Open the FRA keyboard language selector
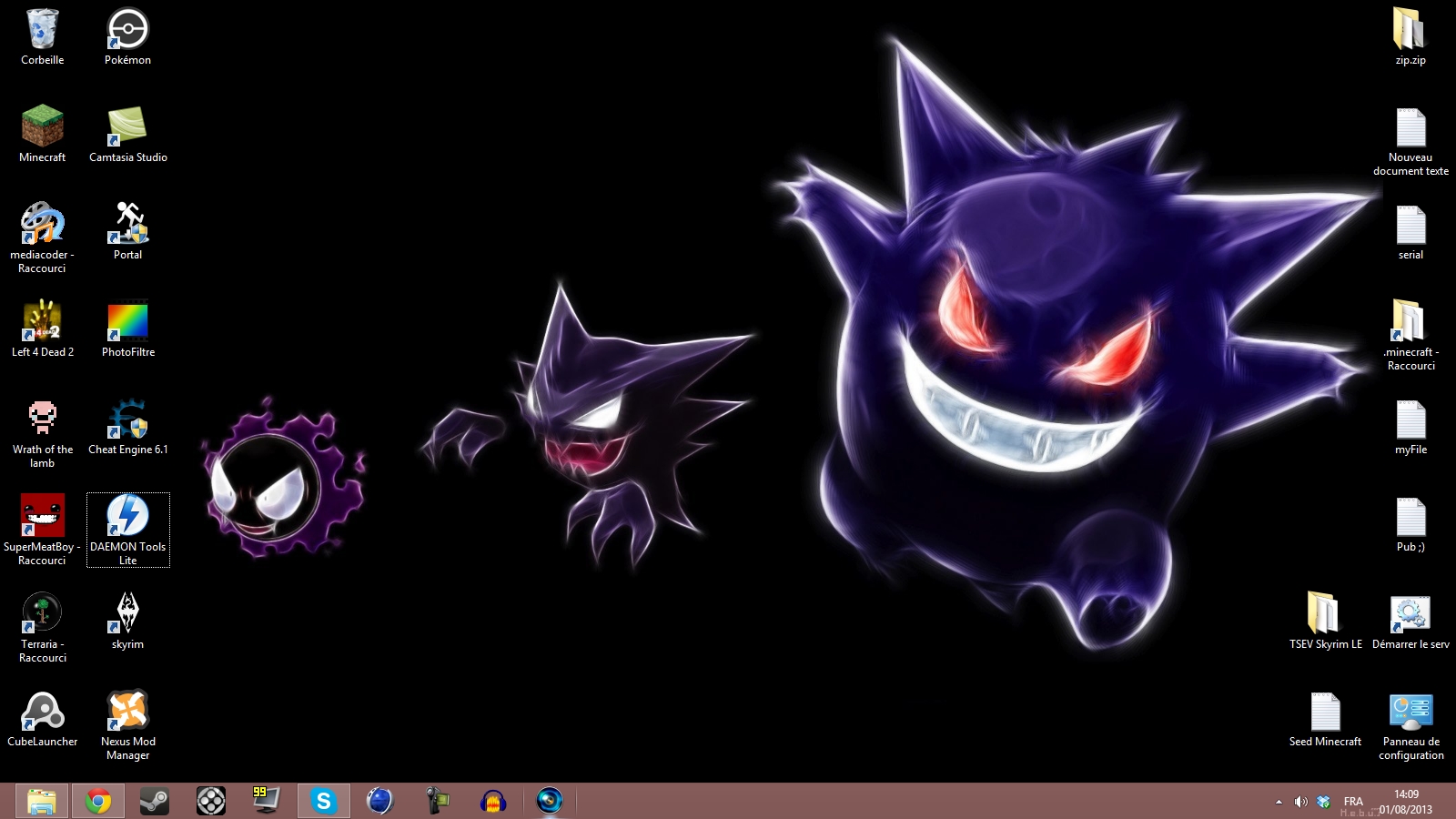The image size is (1456, 819). (x=1353, y=802)
